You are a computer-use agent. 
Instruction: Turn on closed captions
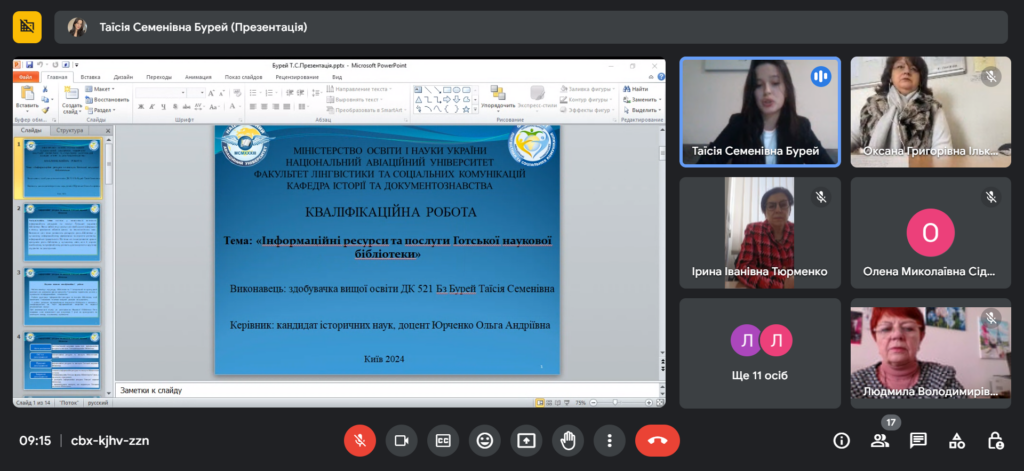pos(442,440)
